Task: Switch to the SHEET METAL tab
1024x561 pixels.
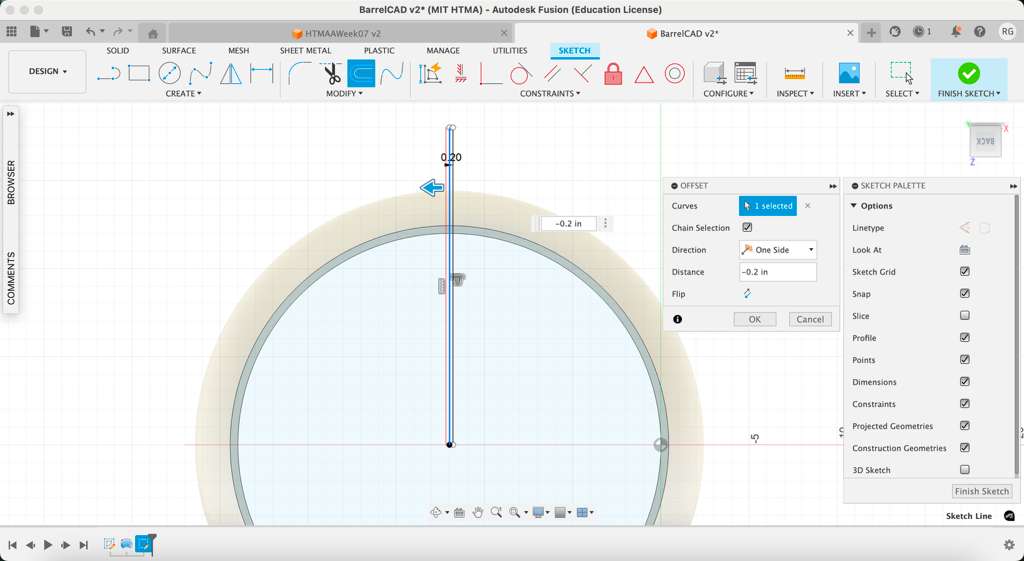Action: pos(305,51)
